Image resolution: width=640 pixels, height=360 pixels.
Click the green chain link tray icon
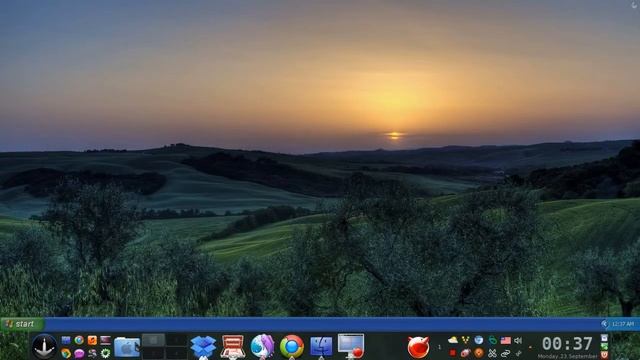492,340
